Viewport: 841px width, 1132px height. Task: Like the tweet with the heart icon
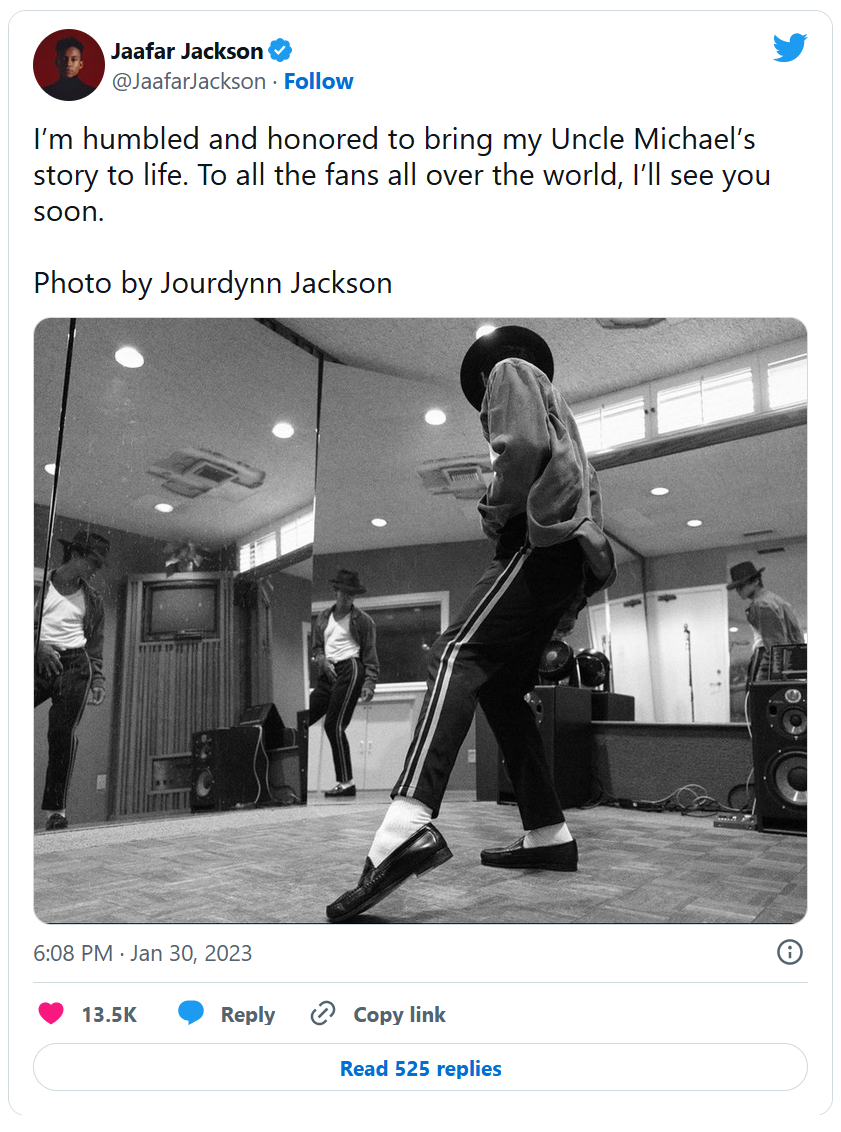[51, 1014]
